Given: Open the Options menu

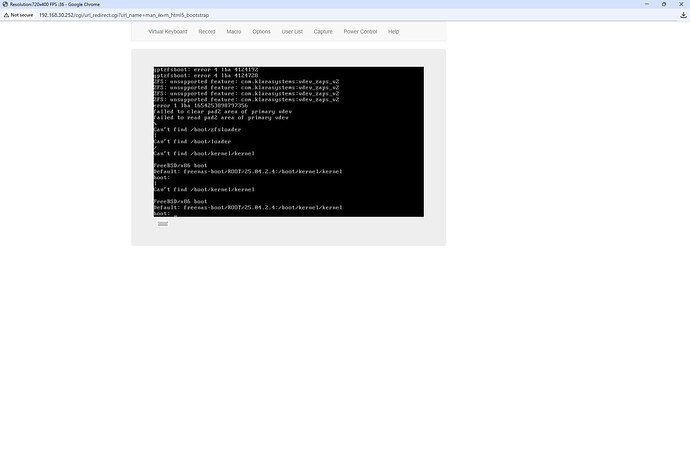Looking at the screenshot, I should click(x=261, y=32).
